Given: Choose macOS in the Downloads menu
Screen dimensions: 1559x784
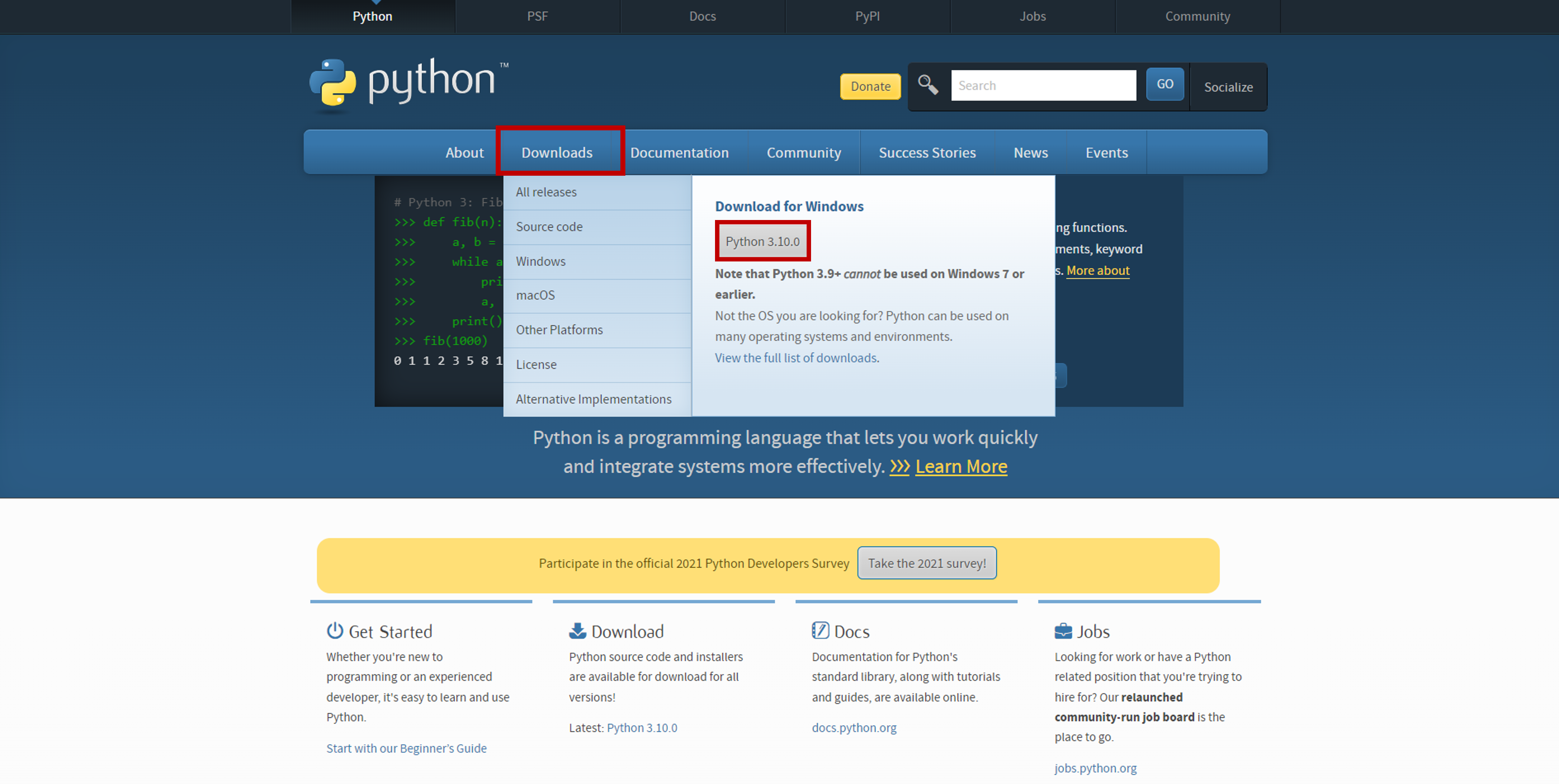Looking at the screenshot, I should pyautogui.click(x=535, y=295).
